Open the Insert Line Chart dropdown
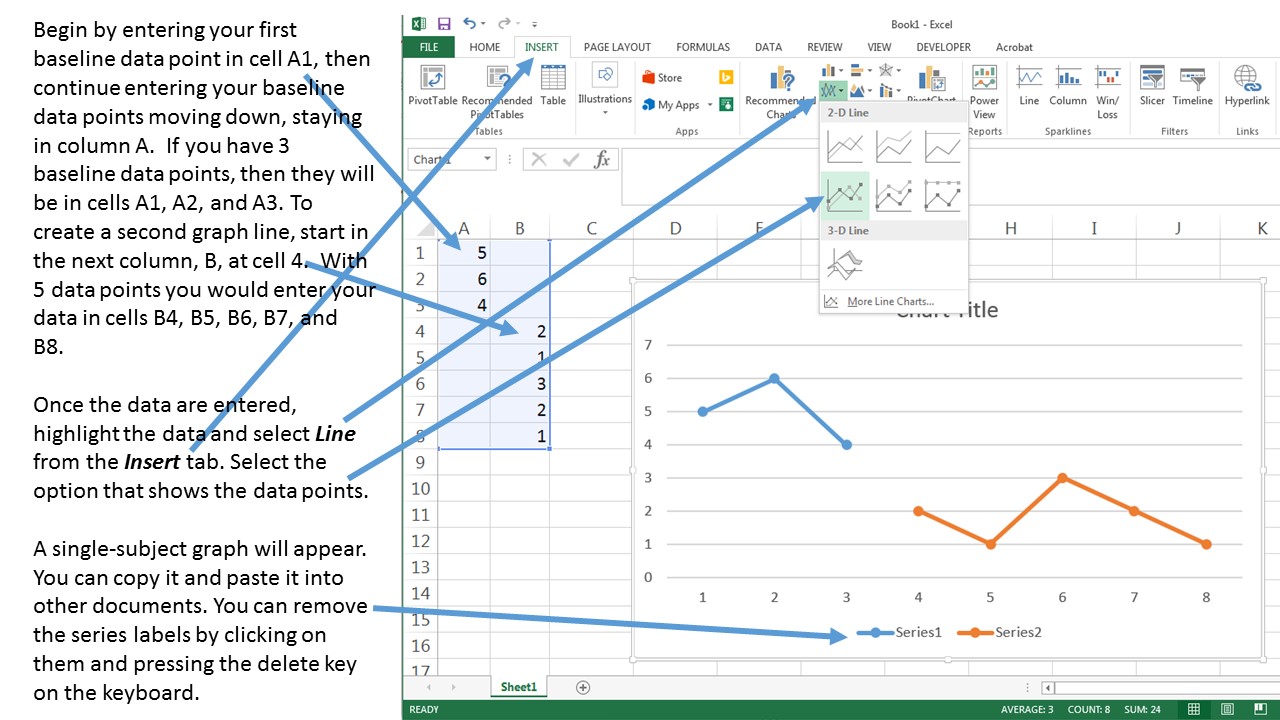 click(x=833, y=91)
